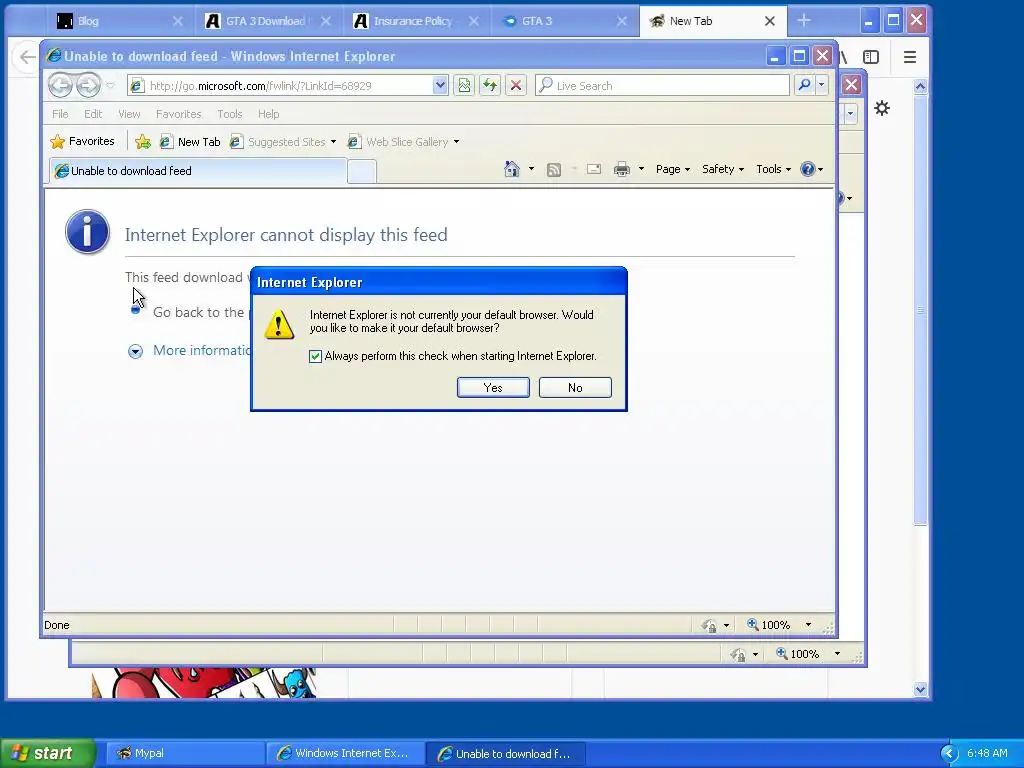Expand the address bar URL dropdown
Image resolution: width=1024 pixels, height=768 pixels.
tap(440, 85)
